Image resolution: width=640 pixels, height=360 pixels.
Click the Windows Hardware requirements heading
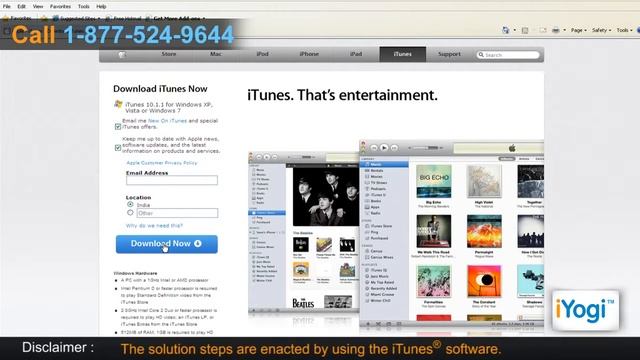(x=135, y=273)
